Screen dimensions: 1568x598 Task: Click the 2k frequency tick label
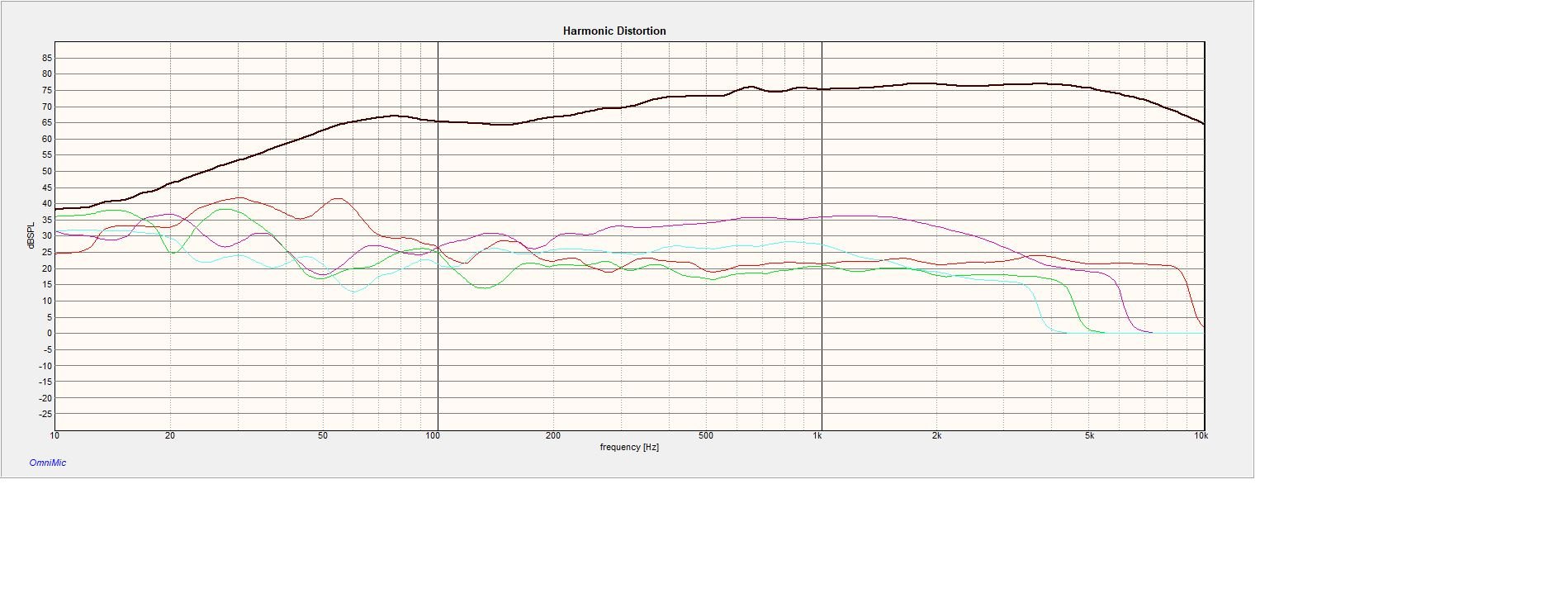[x=936, y=436]
